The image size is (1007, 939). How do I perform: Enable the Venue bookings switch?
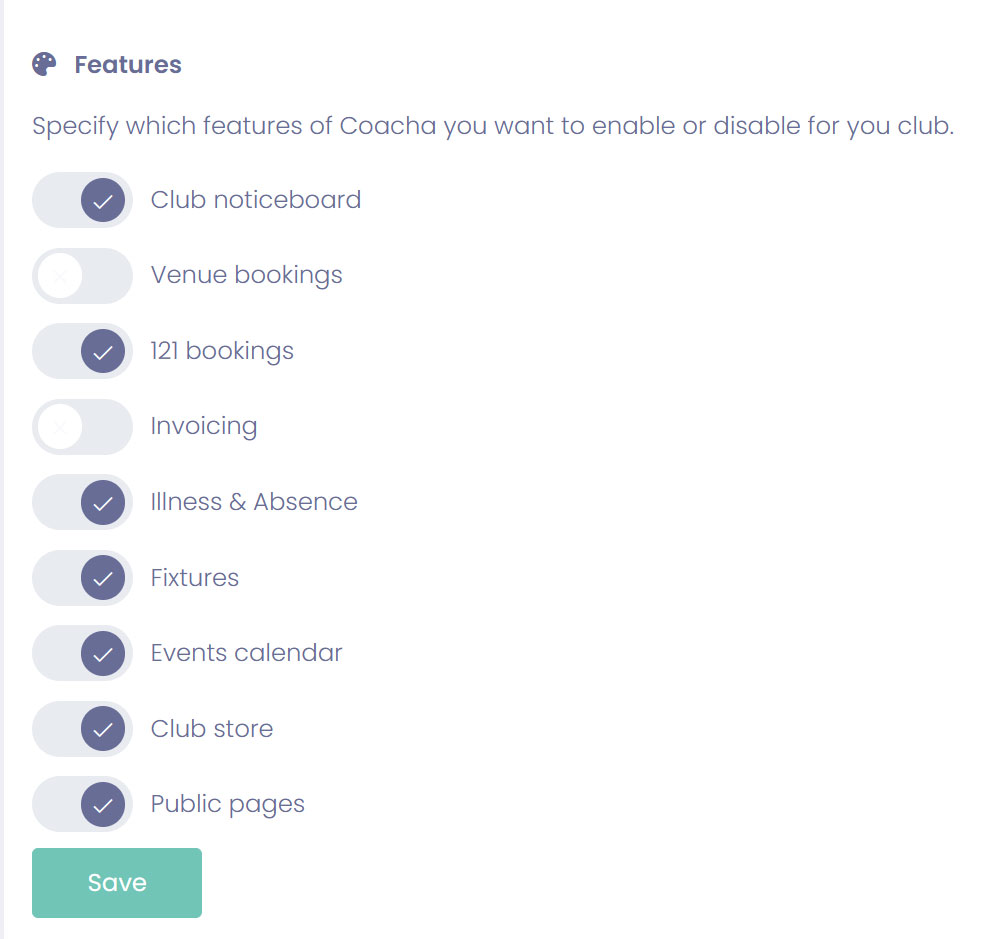click(x=82, y=276)
